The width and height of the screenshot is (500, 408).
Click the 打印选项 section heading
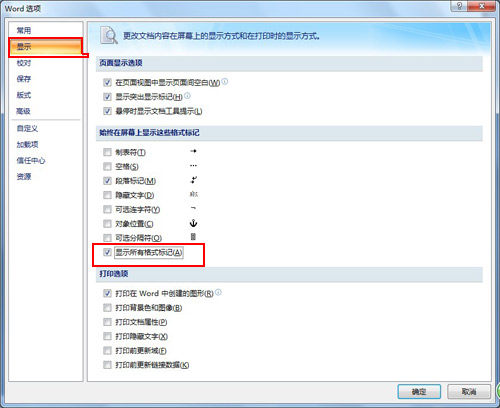(x=114, y=274)
